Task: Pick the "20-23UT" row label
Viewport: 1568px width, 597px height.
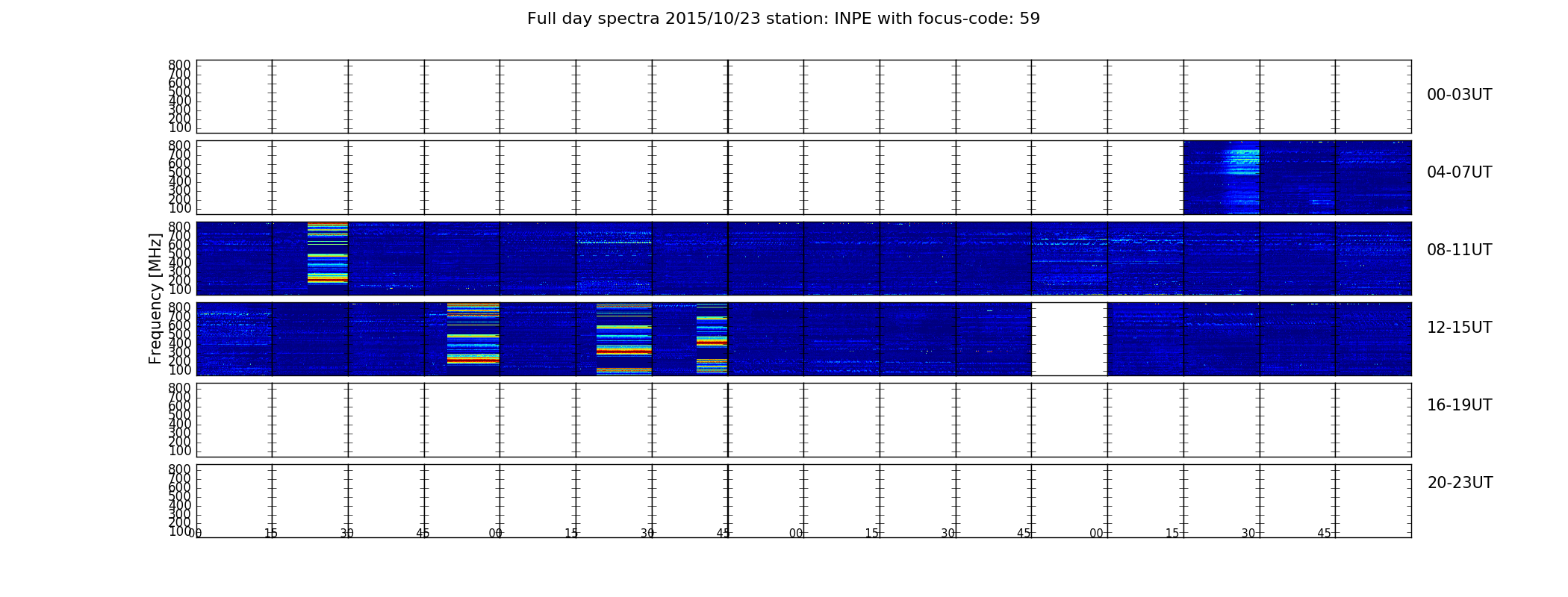Action: (x=1460, y=483)
